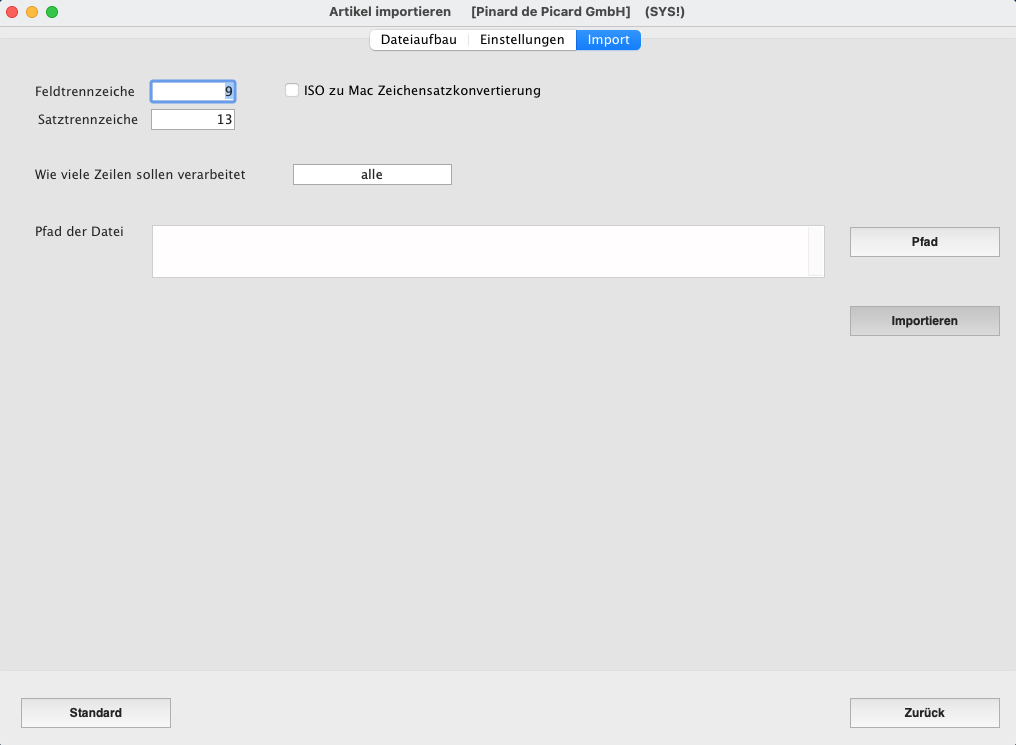Click the 'Feldtrennzeiche' label
Image resolution: width=1016 pixels, height=745 pixels.
[85, 92]
